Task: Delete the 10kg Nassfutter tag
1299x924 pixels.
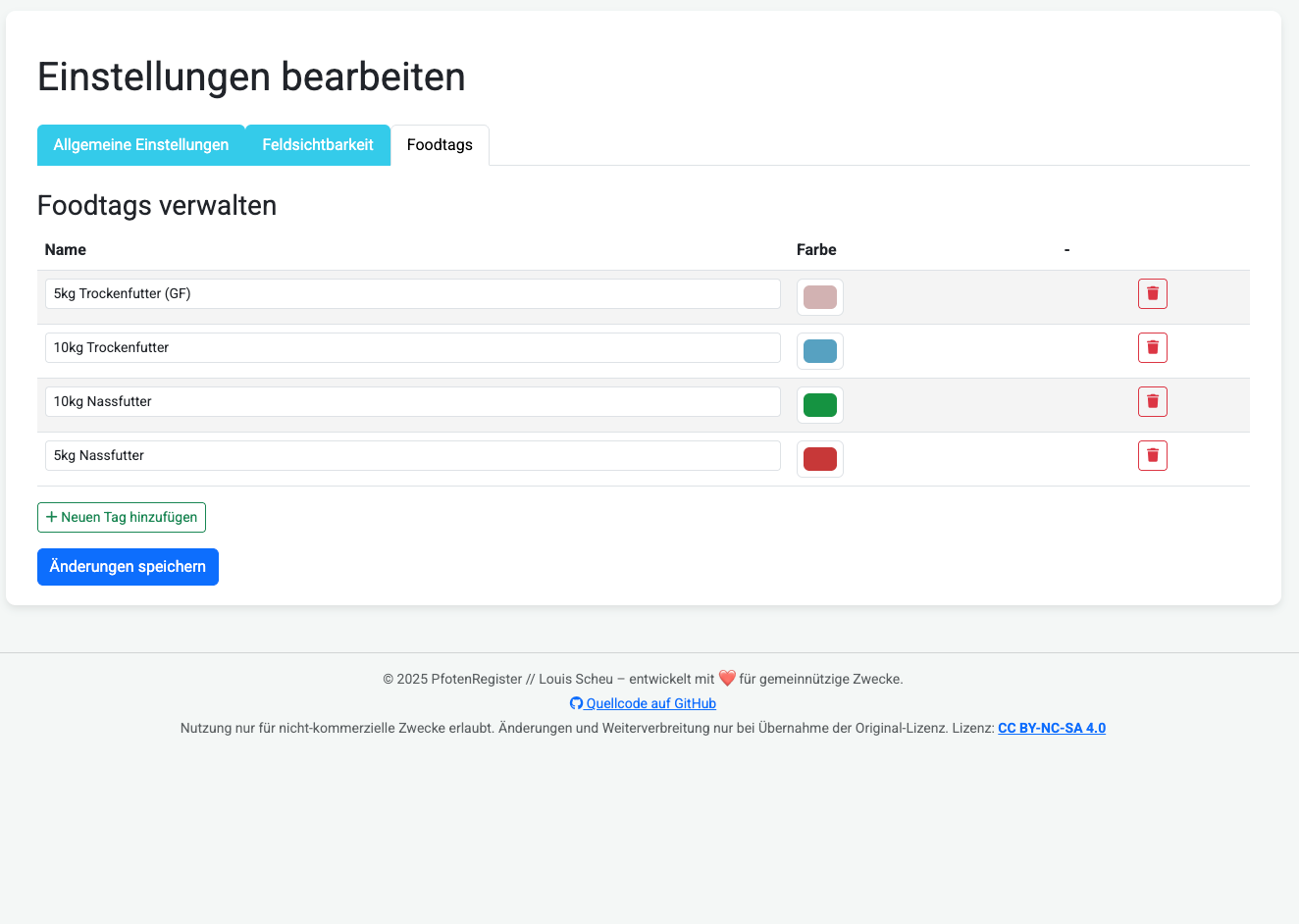Action: tap(1153, 401)
